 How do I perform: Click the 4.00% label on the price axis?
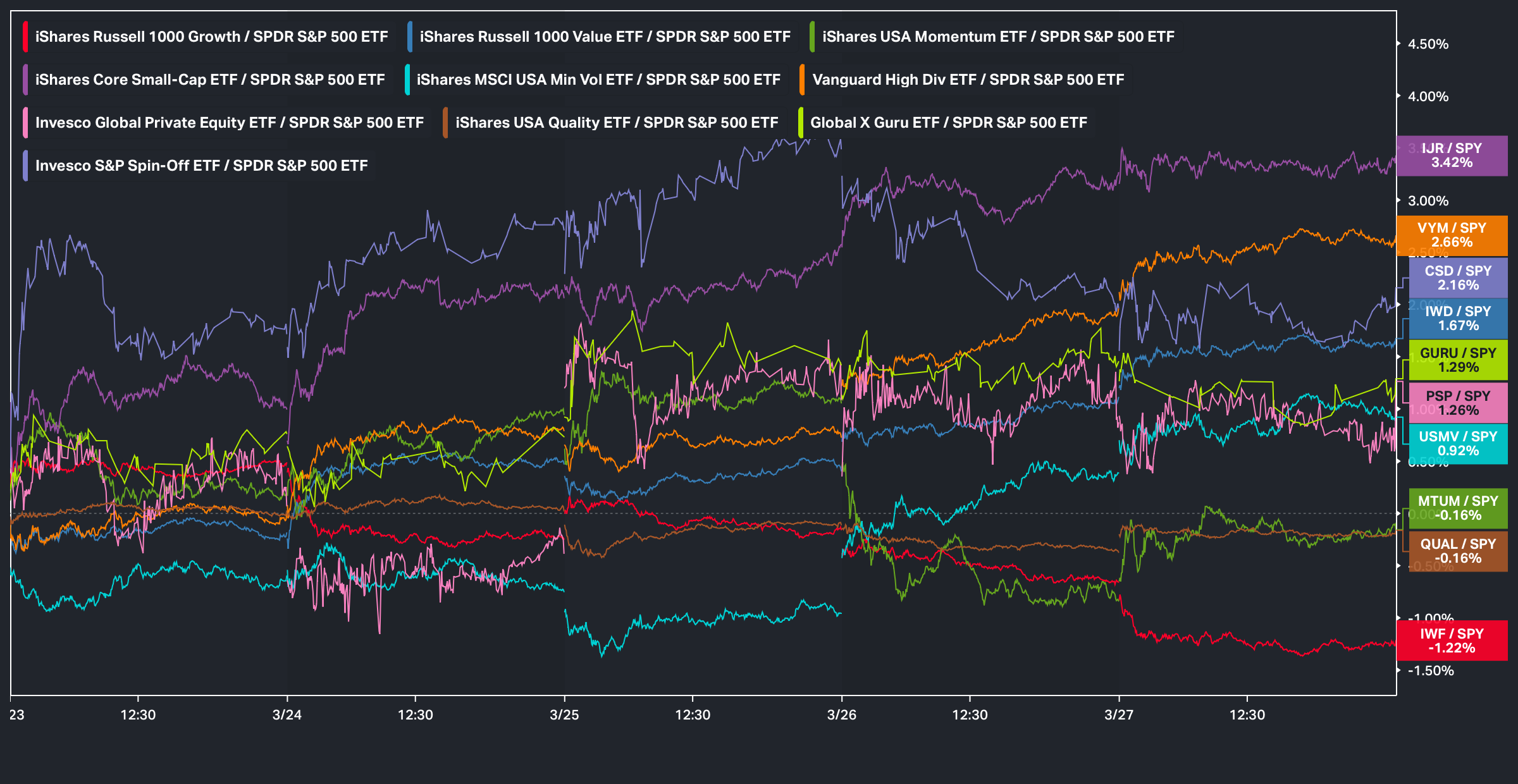coord(1428,97)
